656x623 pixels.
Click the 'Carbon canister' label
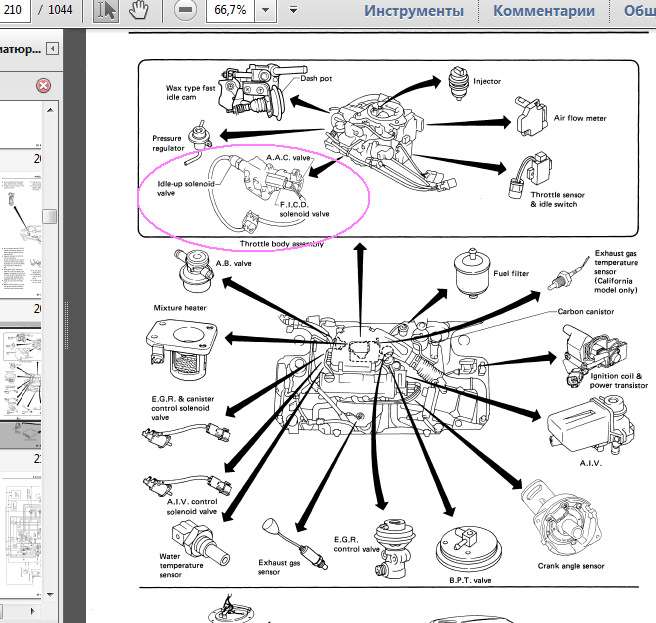(586, 312)
